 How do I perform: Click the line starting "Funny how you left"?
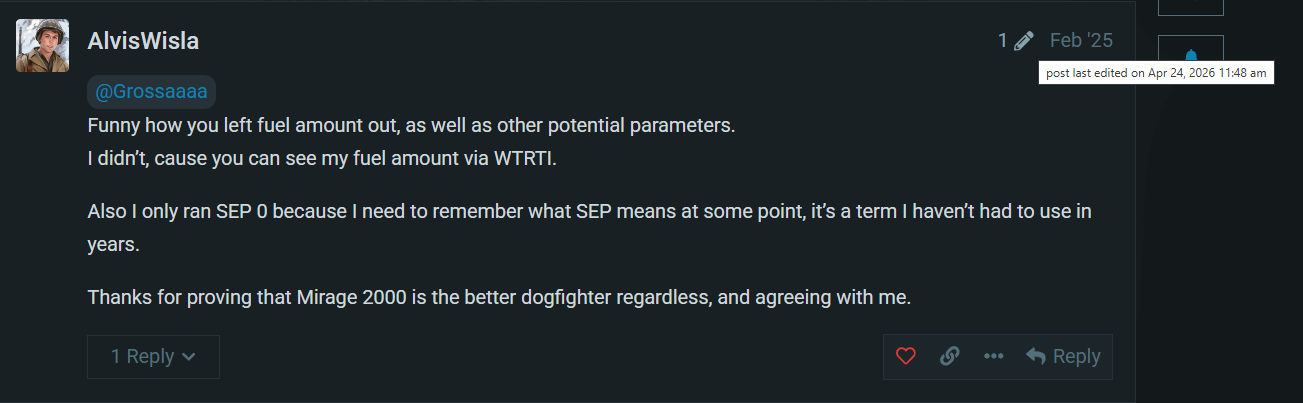pos(411,127)
